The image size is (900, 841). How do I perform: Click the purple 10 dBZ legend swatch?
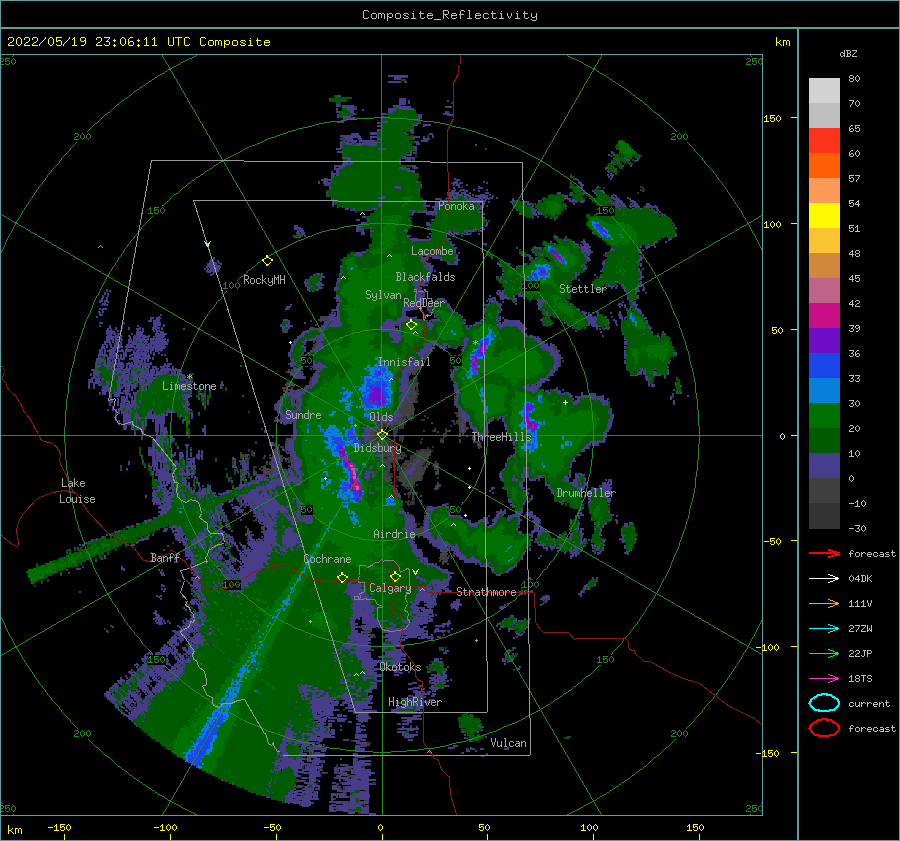point(824,465)
